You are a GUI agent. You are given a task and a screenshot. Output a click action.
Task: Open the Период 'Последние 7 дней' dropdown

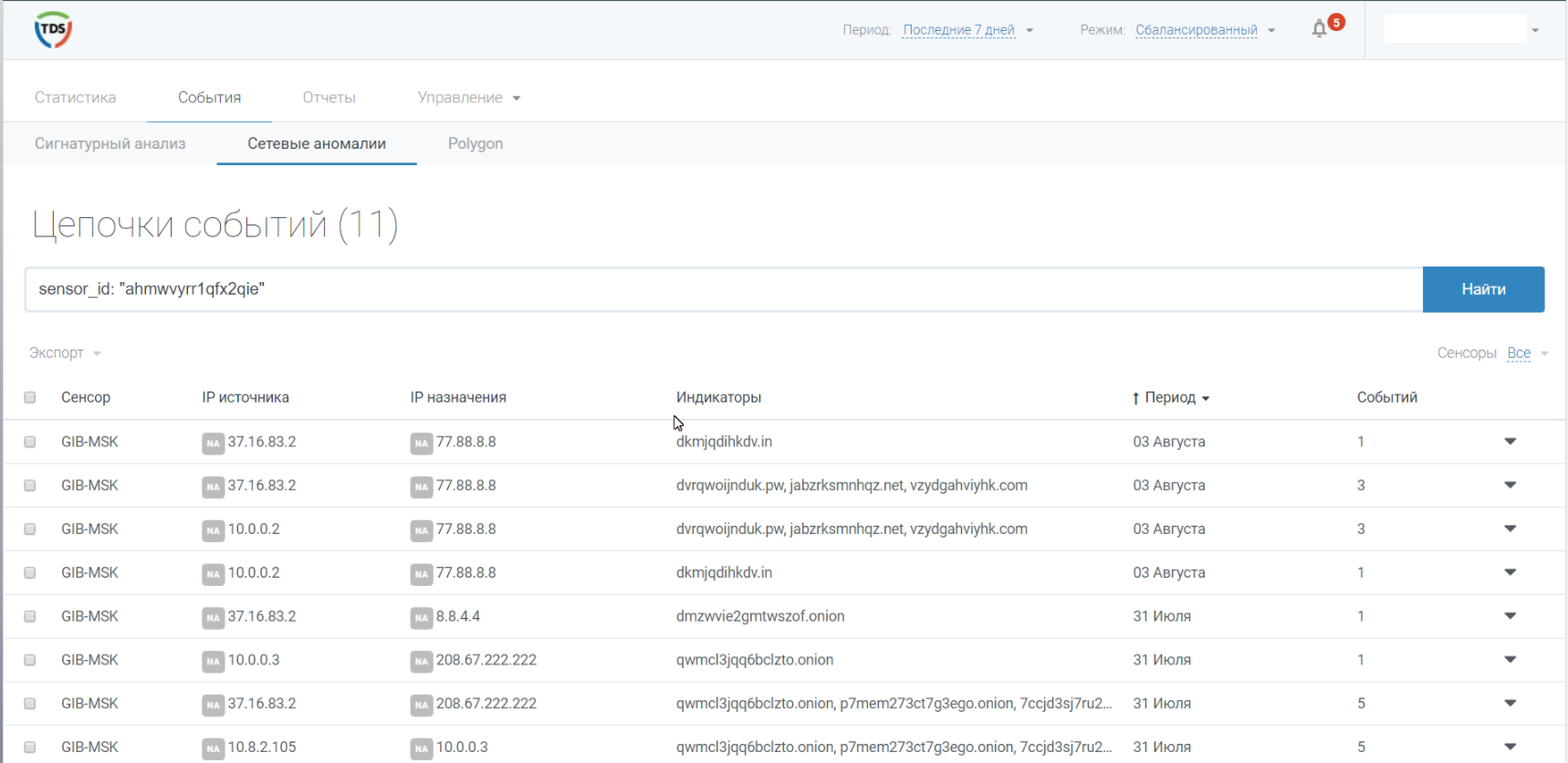(966, 30)
